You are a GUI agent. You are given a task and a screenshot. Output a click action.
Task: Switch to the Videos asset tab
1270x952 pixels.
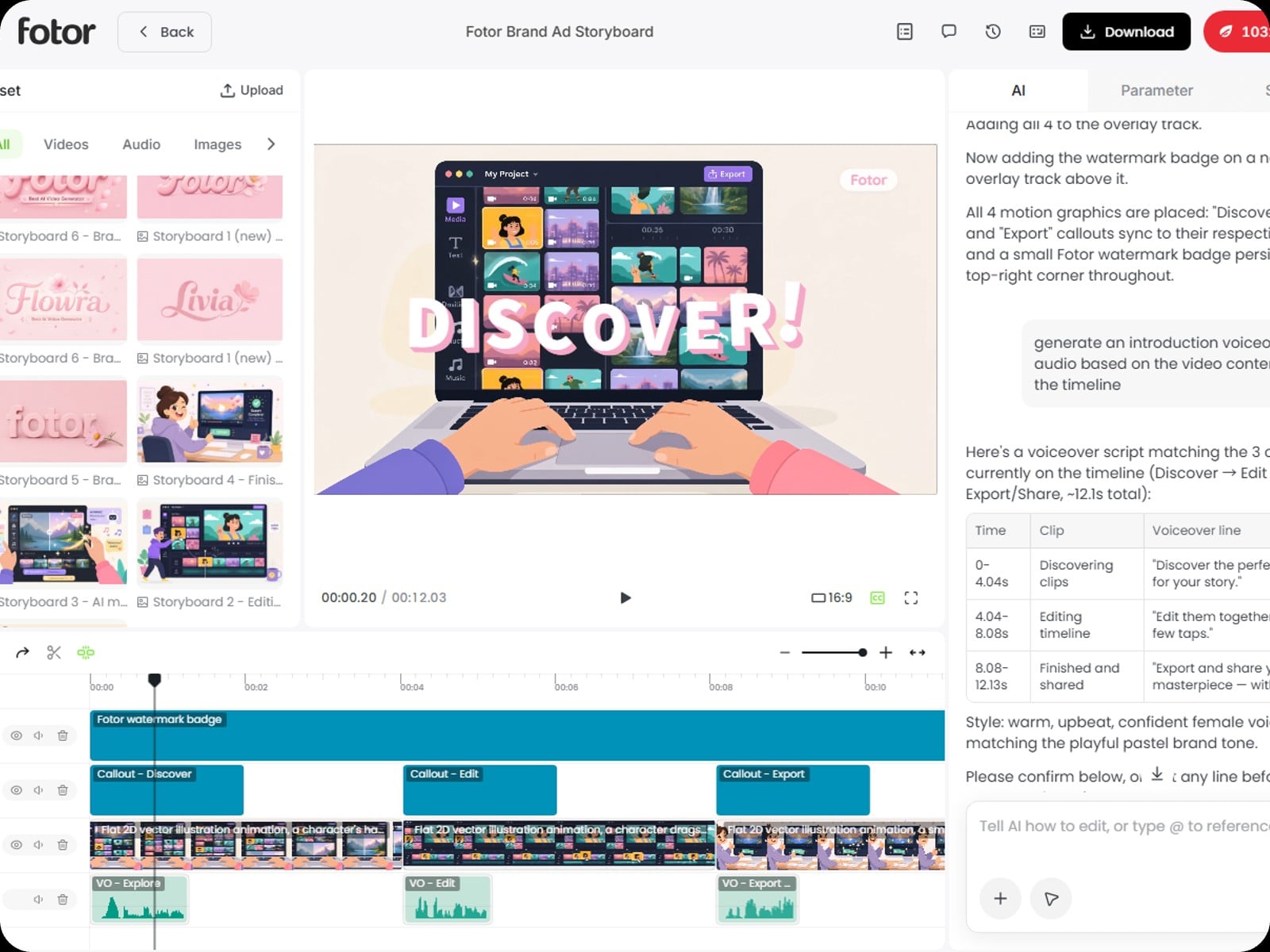[66, 144]
